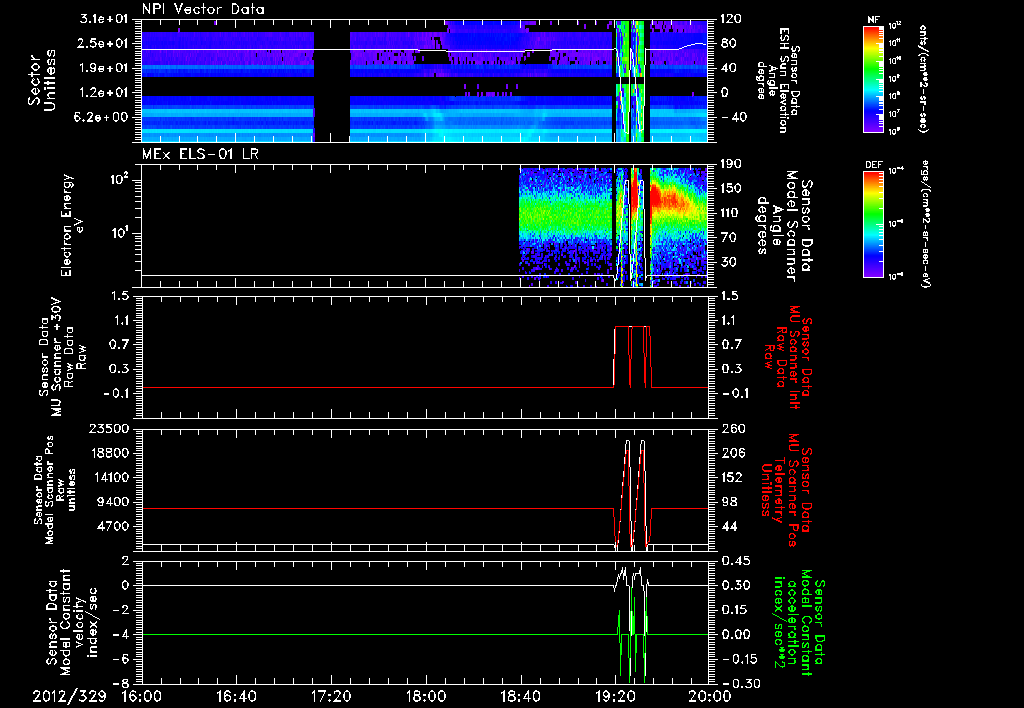The height and width of the screenshot is (708, 1024).
Task: Click the 4700 scanner position tick
Action: 114,526
